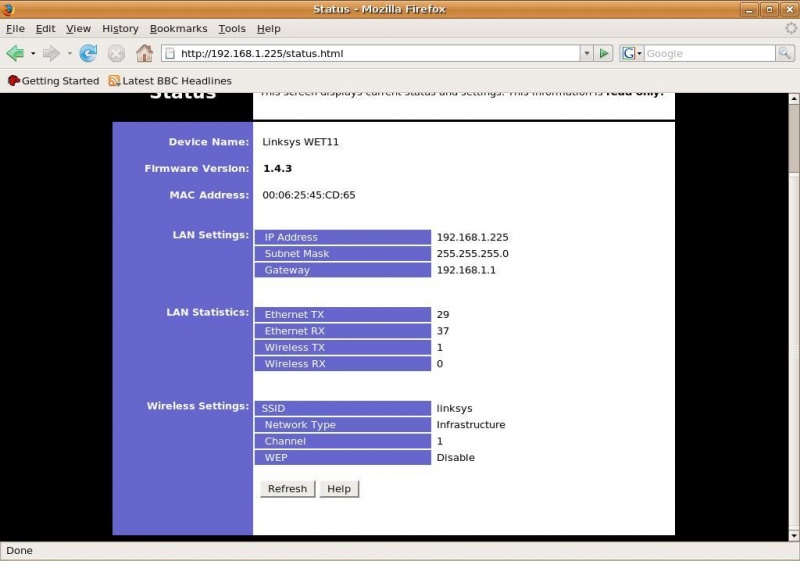Click the Firefox logo in the title bar
The image size is (800, 561).
pyautogui.click(x=8, y=9)
